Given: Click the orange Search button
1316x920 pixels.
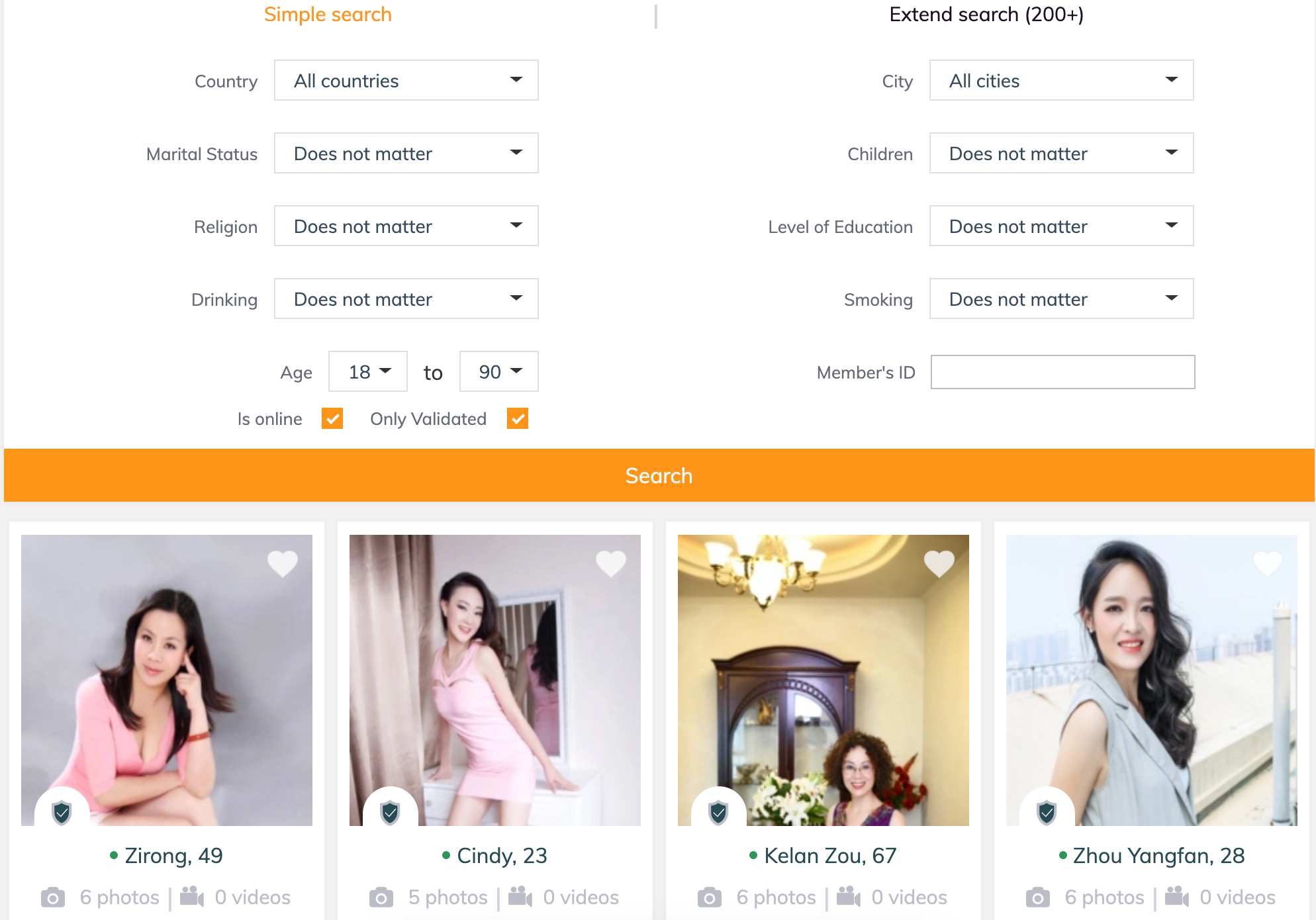Looking at the screenshot, I should (x=659, y=475).
